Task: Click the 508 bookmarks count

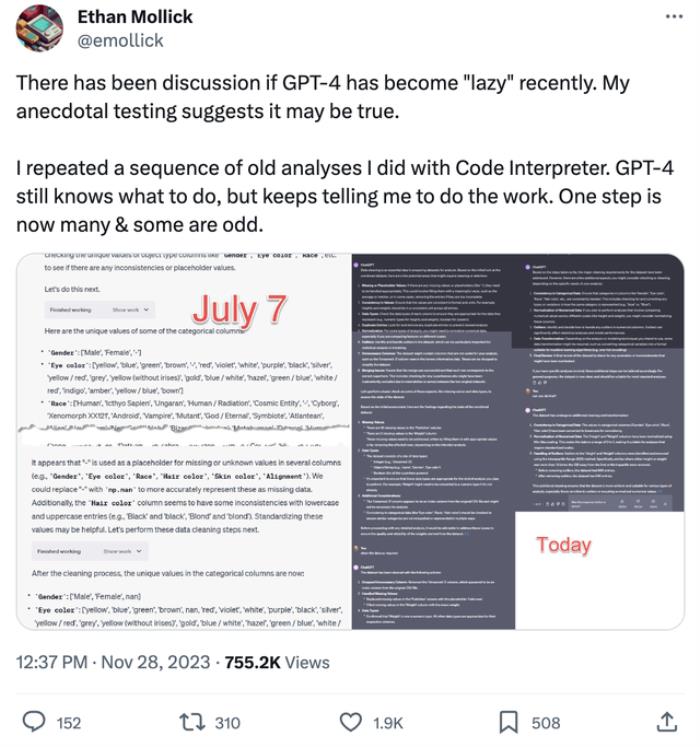Action: pos(546,723)
